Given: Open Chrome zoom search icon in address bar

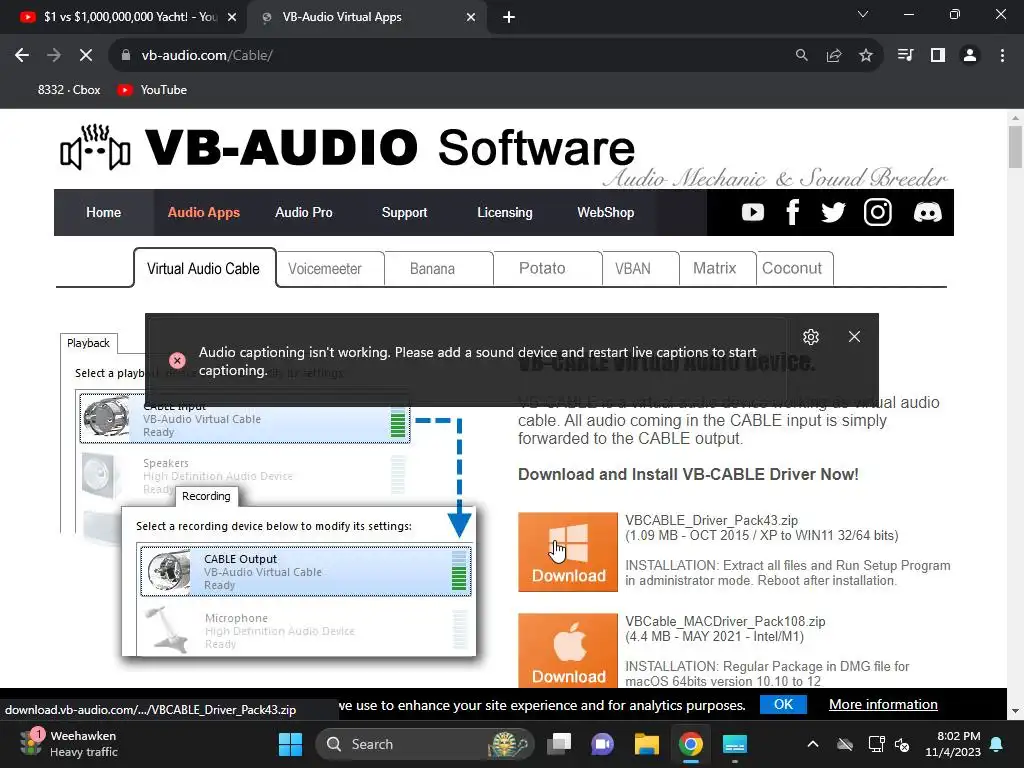Looking at the screenshot, I should click(801, 56).
